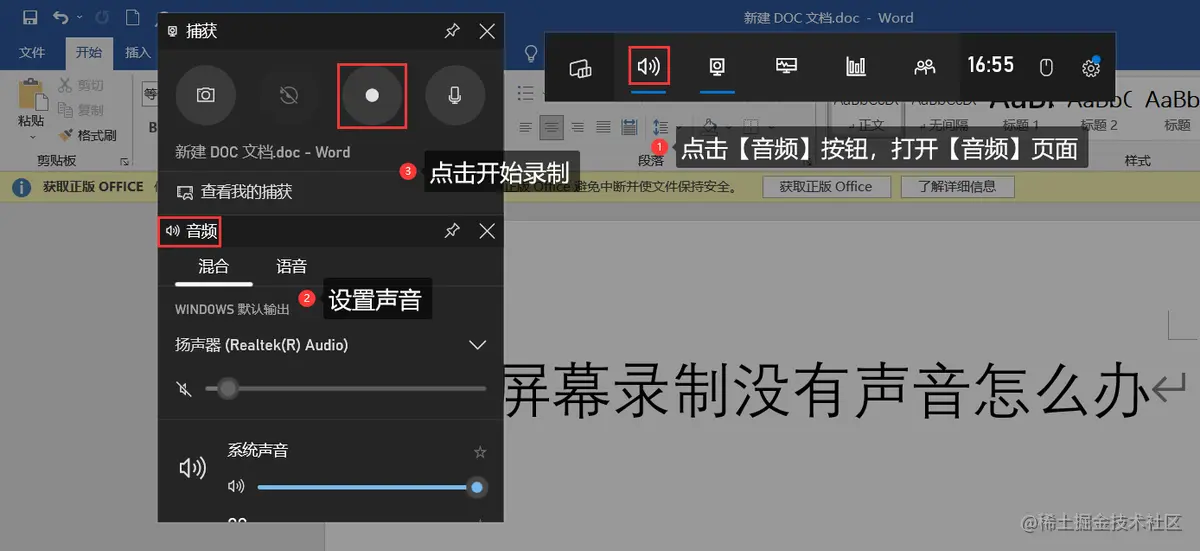Open line and paragraph spacing options
1200x551 pixels.
[660, 127]
